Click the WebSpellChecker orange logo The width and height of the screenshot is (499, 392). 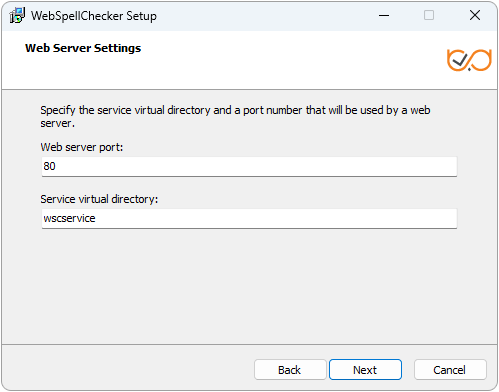[469, 60]
